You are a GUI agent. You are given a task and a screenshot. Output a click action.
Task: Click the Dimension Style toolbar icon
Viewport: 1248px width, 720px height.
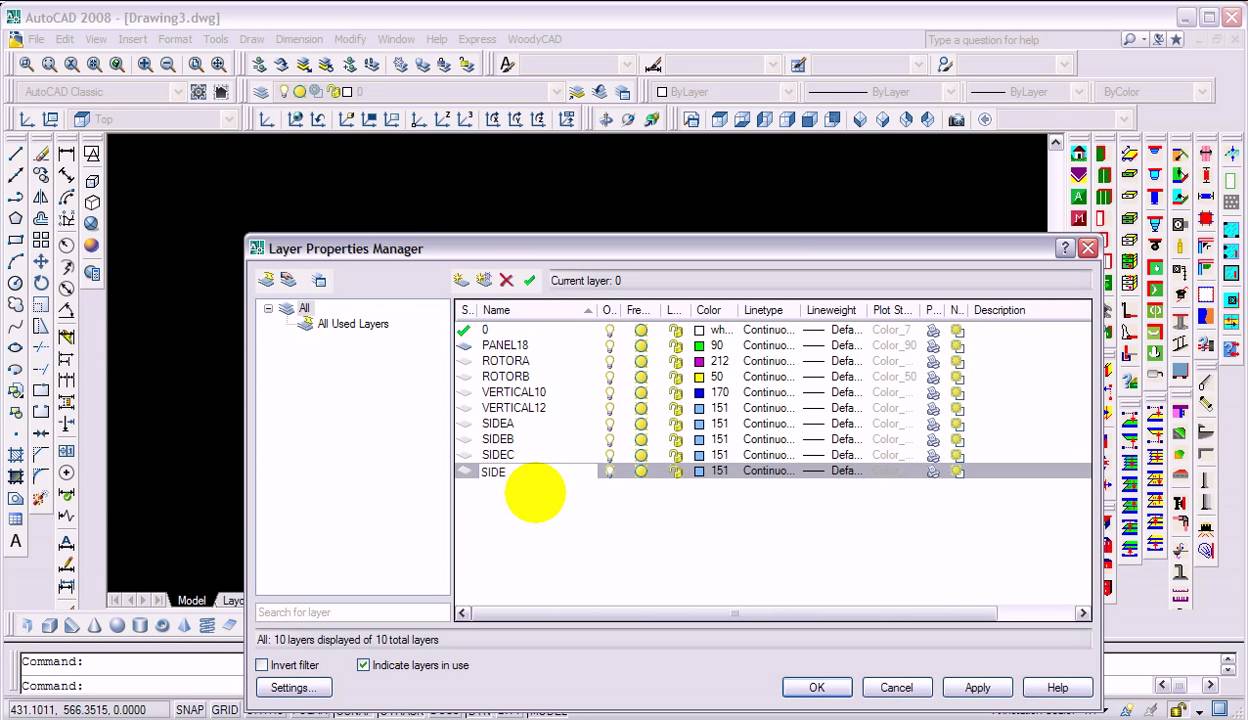click(653, 64)
